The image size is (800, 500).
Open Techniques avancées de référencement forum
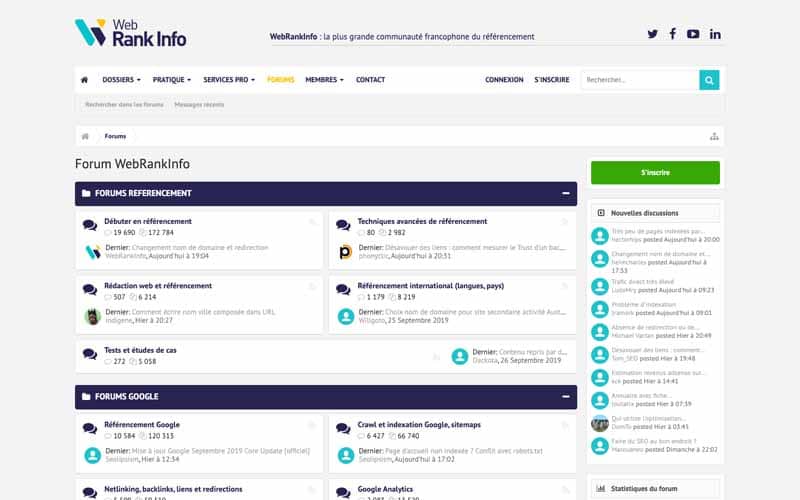point(422,221)
